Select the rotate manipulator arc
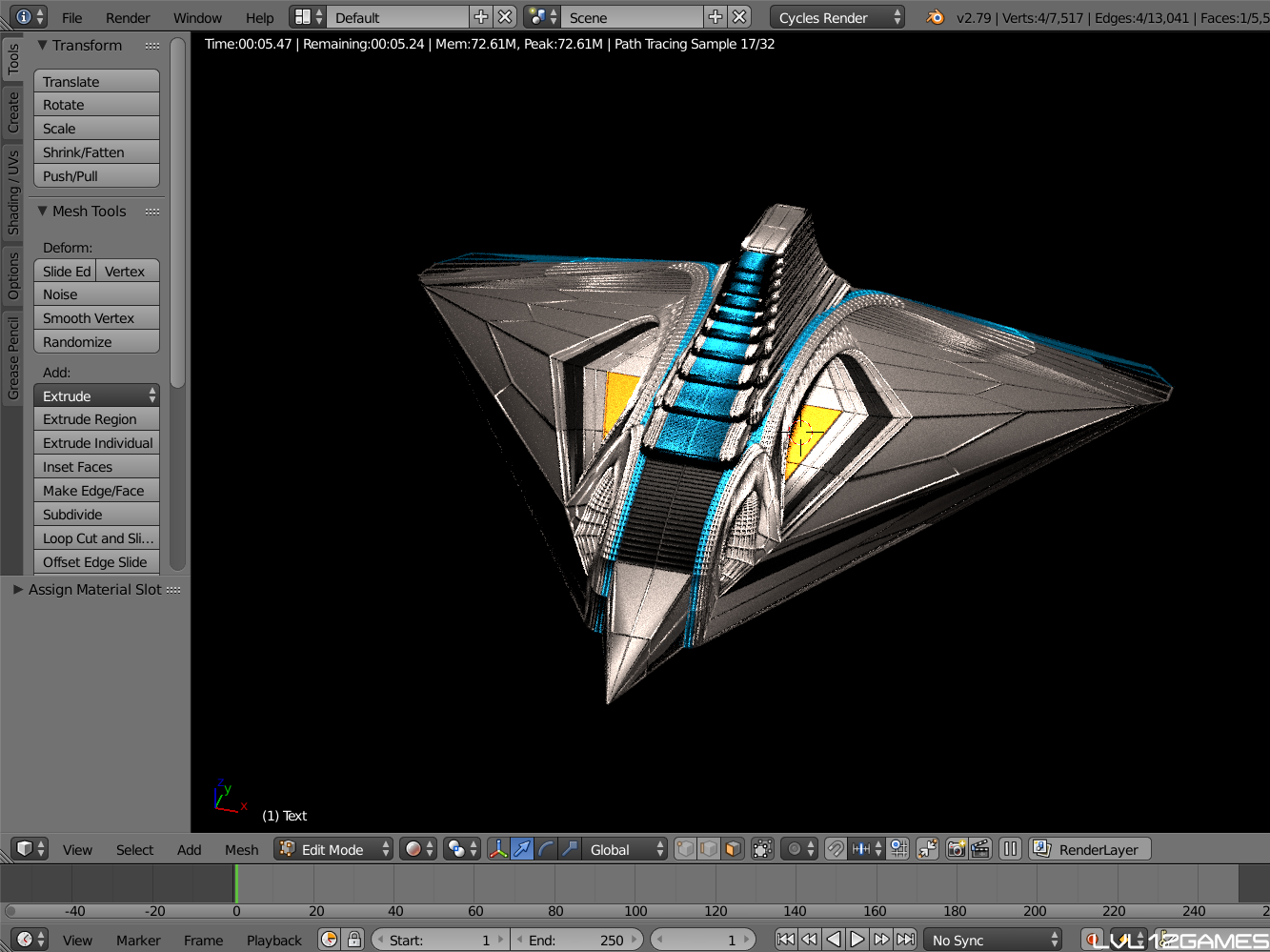This screenshot has width=1270, height=952. (x=546, y=849)
